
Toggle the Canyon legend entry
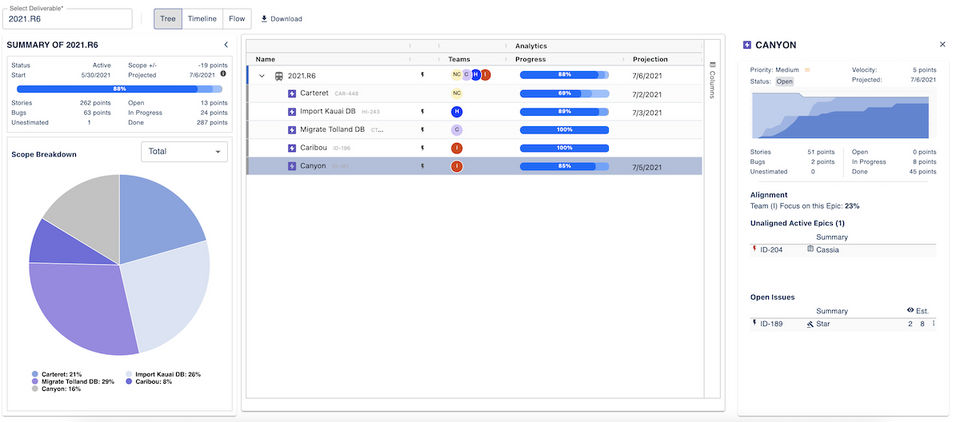coord(56,389)
